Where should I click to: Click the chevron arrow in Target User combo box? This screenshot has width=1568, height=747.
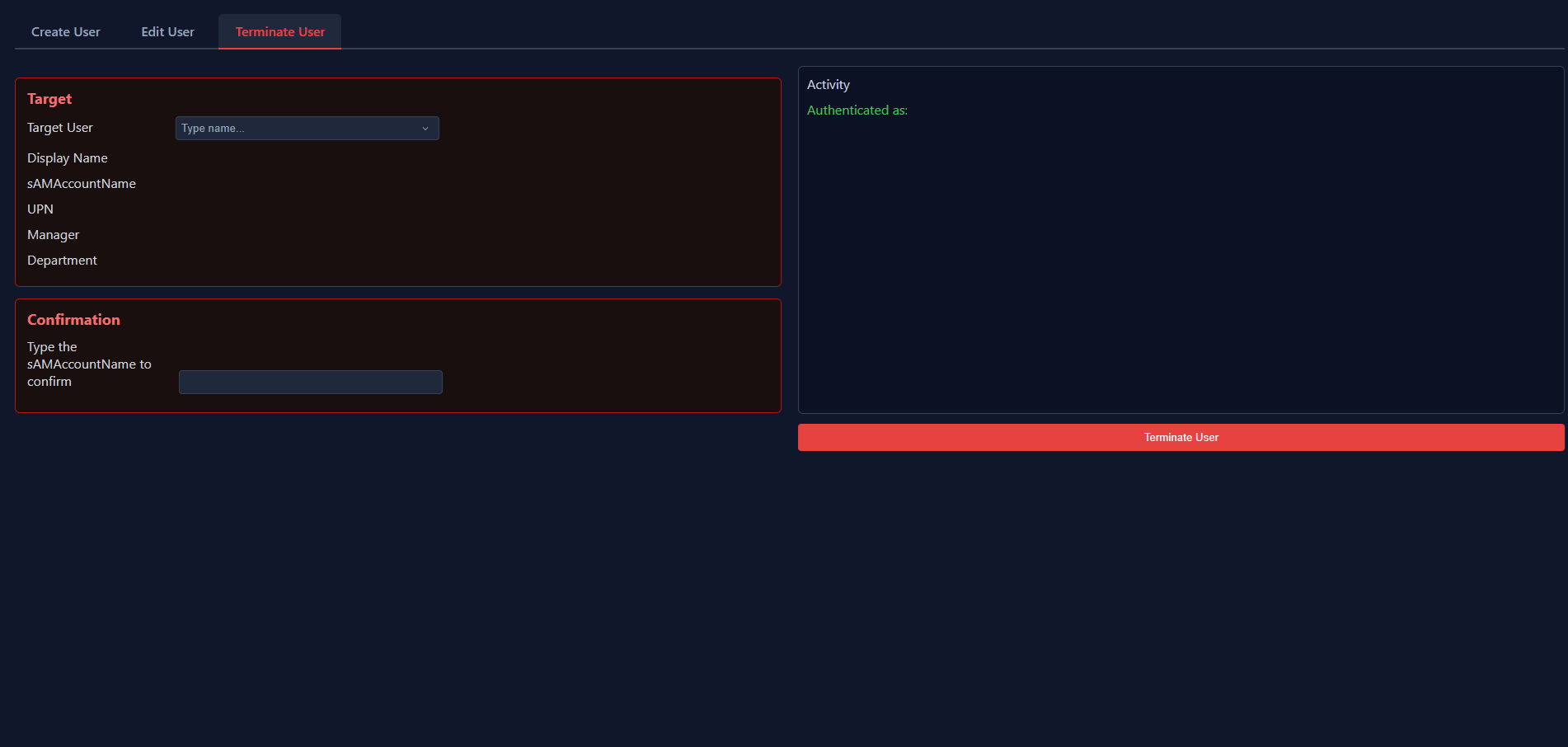[425, 129]
